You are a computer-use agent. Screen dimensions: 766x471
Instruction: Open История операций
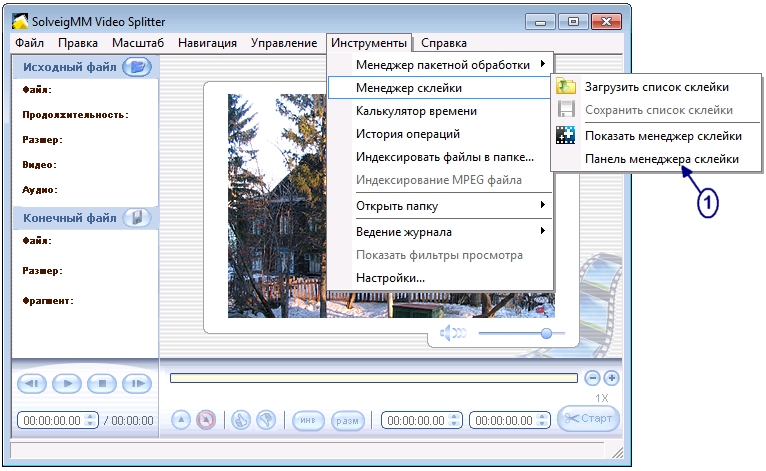pos(440,134)
